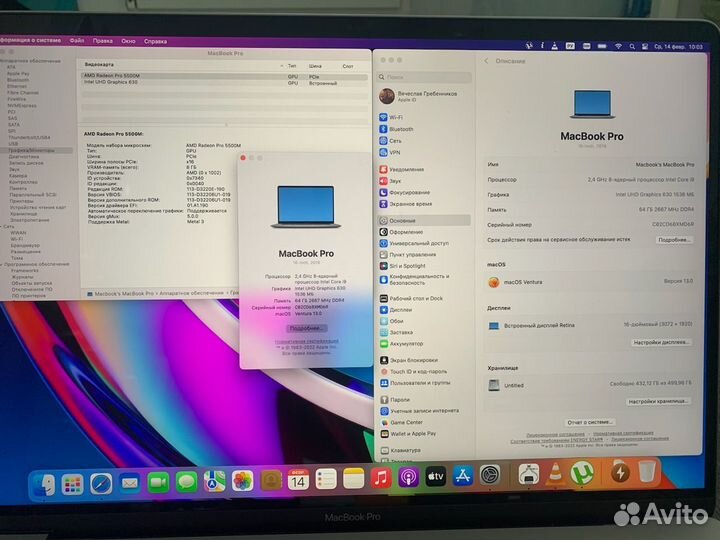720x540 pixels.
Task: Select Основные in settings sidebar
Action: click(424, 220)
